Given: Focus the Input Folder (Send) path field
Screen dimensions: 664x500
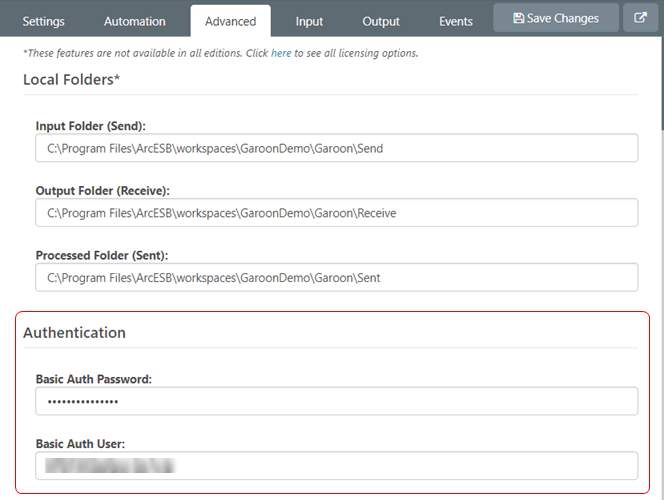Looking at the screenshot, I should pos(336,148).
